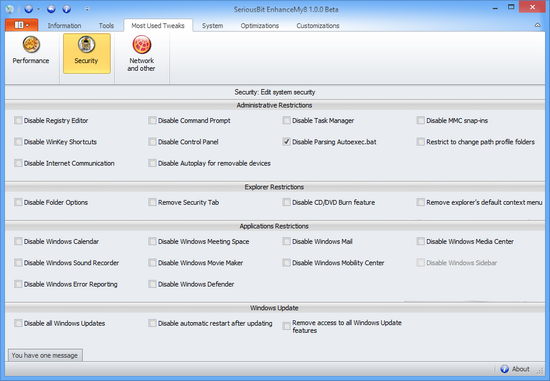
Task: Open the About link in status bar
Action: pyautogui.click(x=521, y=369)
